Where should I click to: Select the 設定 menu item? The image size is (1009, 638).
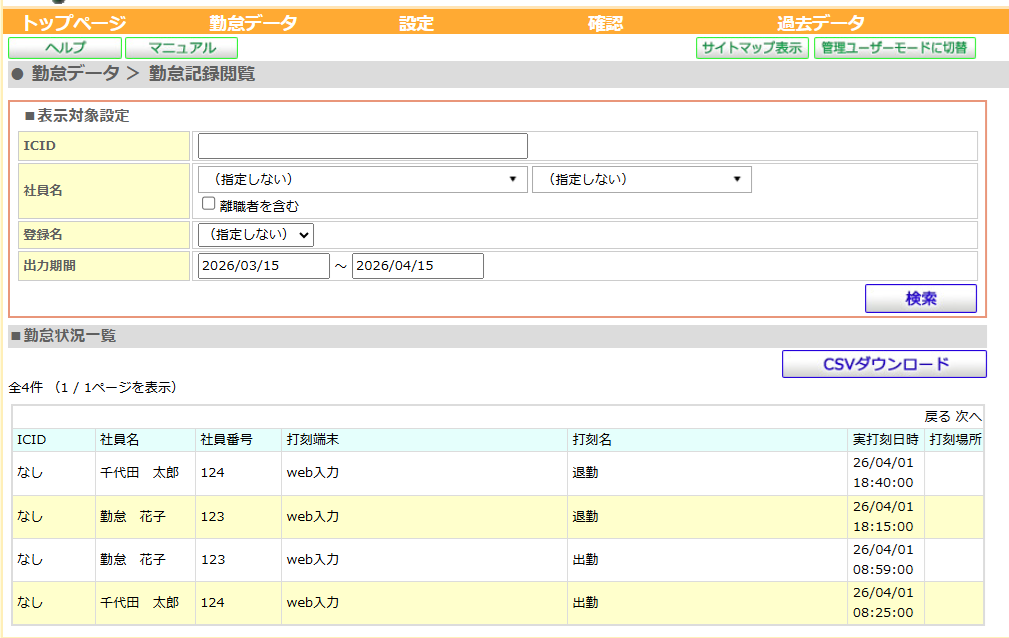tap(416, 24)
